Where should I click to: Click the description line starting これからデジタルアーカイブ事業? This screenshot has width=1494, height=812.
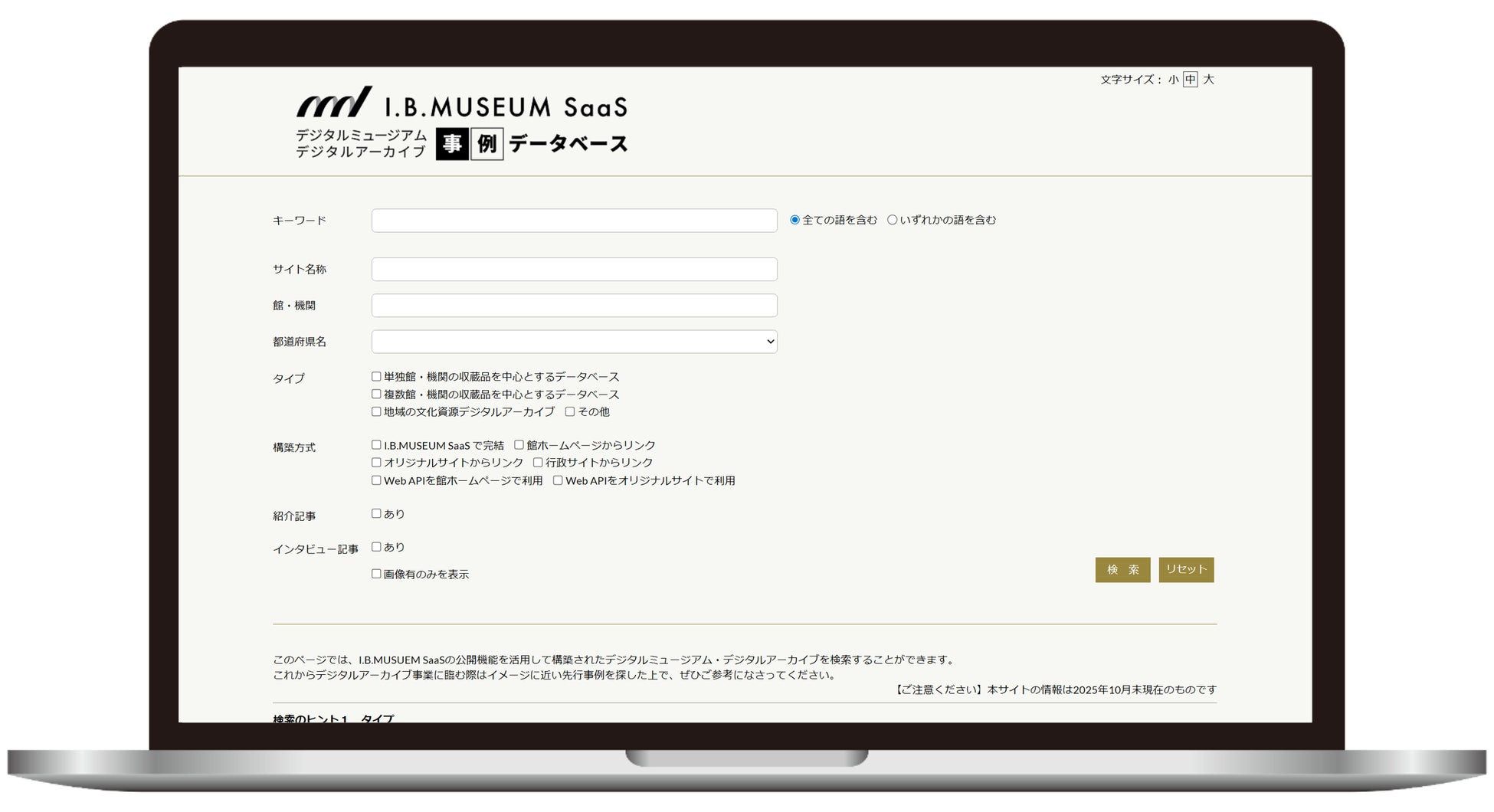coord(556,675)
